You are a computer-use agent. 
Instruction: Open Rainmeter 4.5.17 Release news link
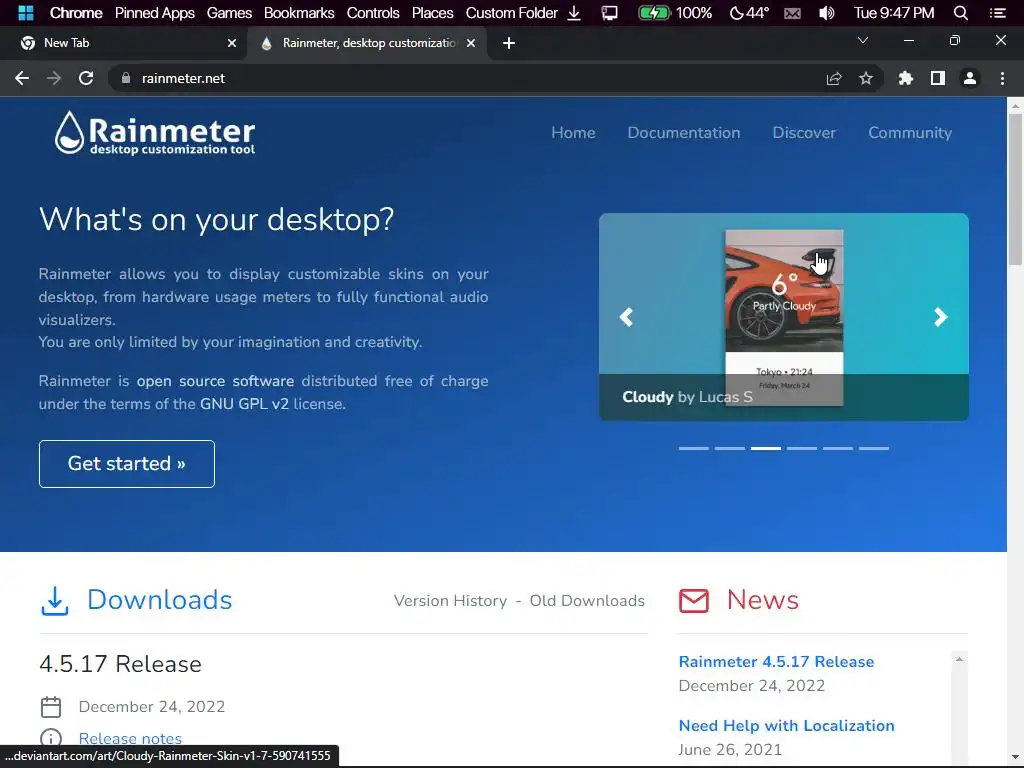tap(776, 662)
